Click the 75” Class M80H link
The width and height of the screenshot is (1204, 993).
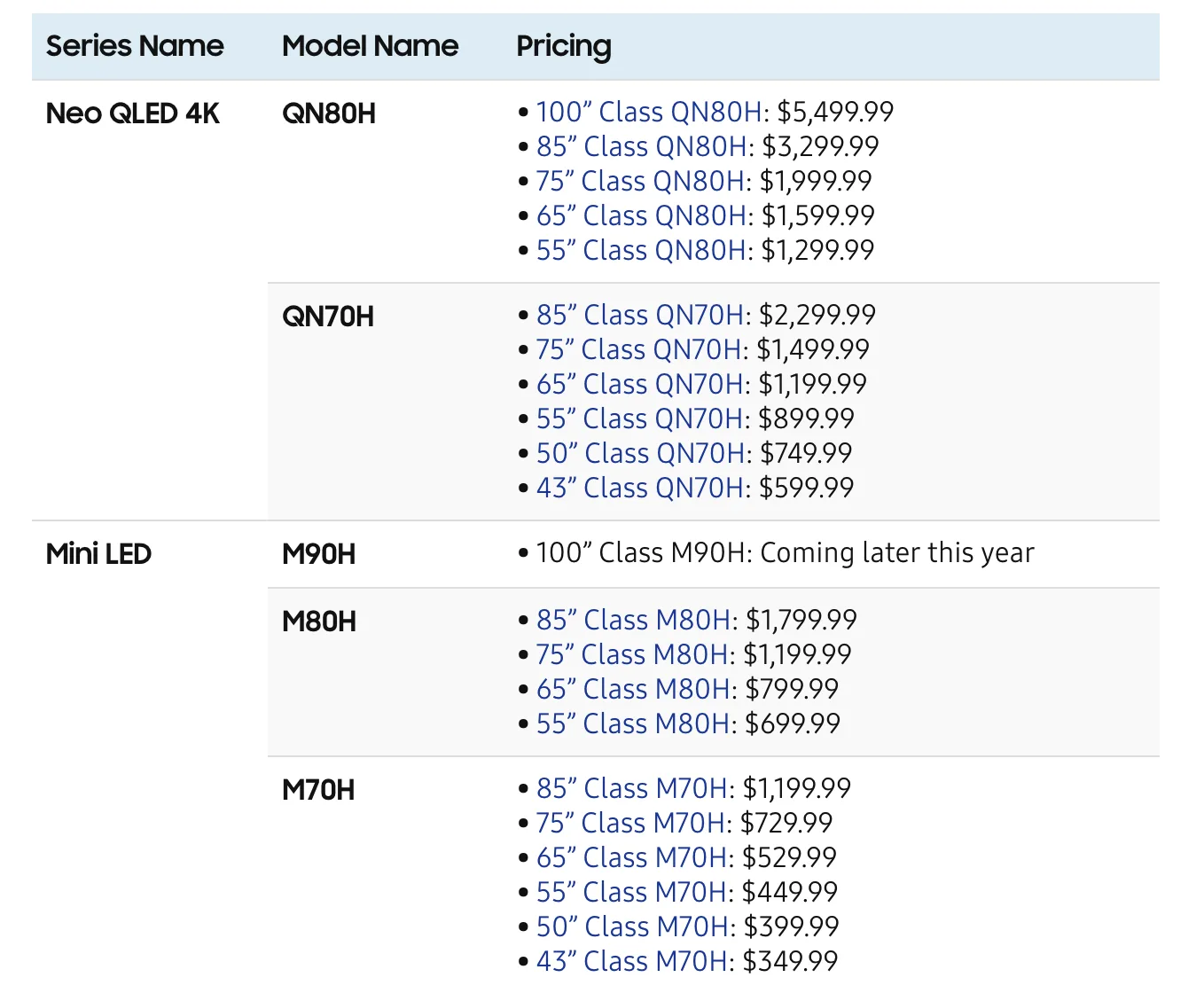tap(632, 655)
